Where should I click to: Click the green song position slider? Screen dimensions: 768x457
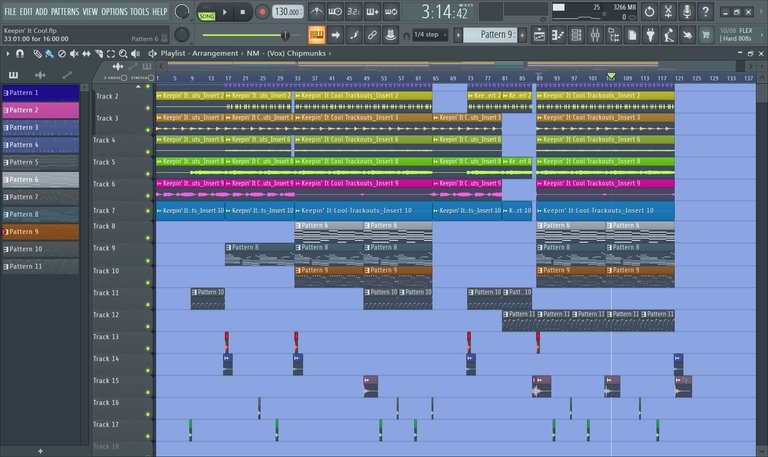coord(246,35)
